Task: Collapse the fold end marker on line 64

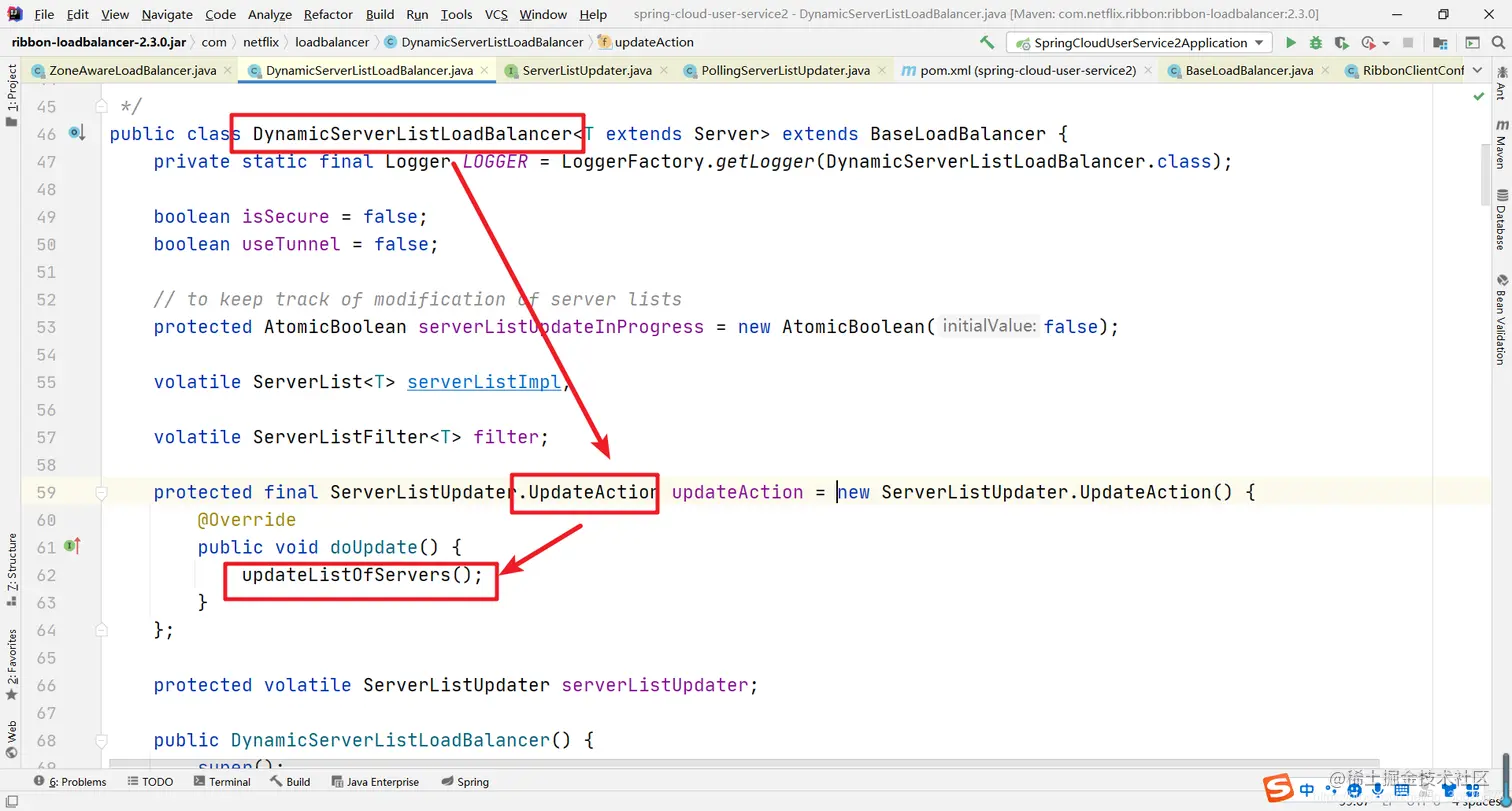Action: (x=101, y=630)
